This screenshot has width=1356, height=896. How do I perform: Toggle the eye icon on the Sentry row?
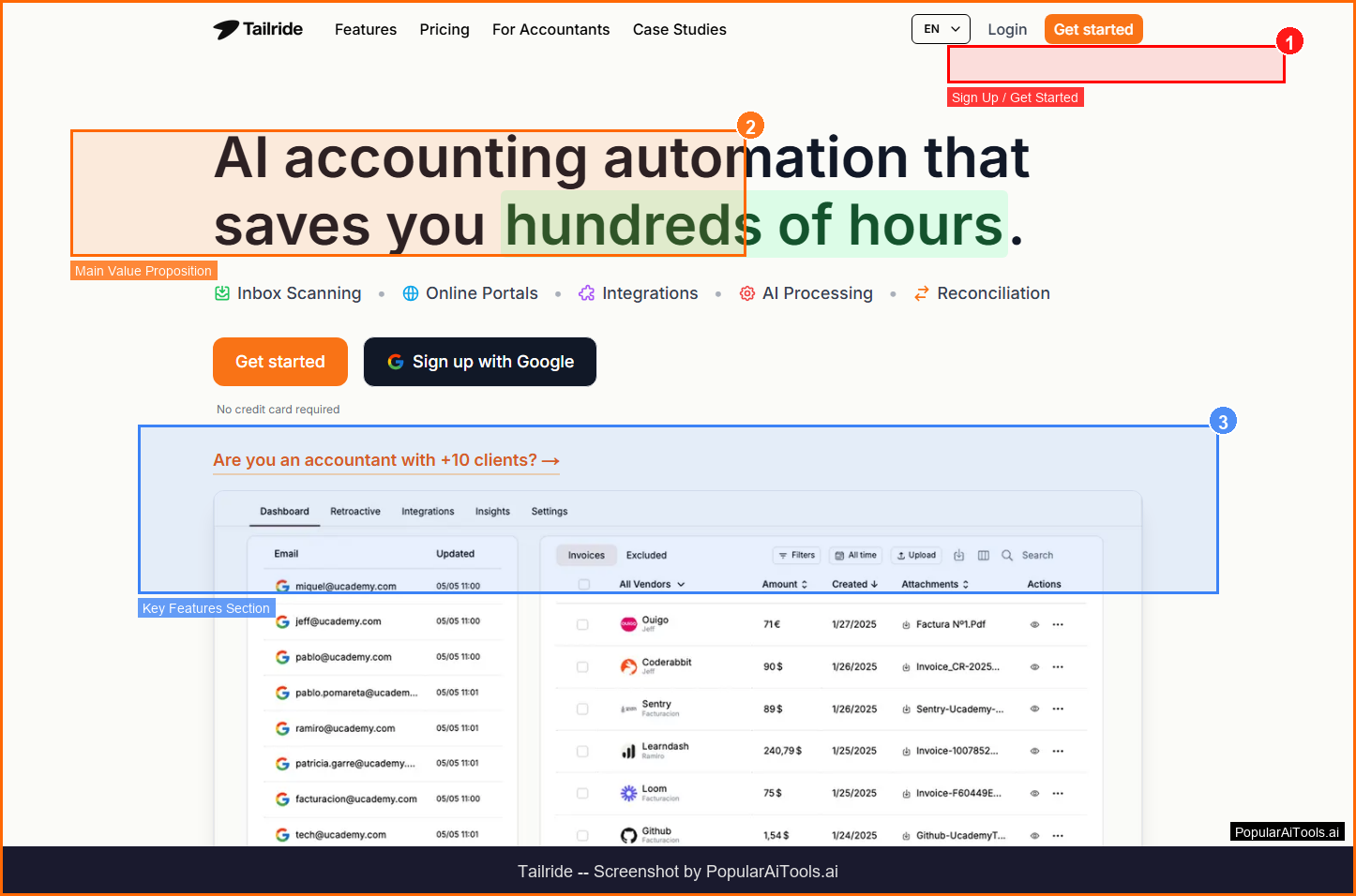pos(1034,709)
